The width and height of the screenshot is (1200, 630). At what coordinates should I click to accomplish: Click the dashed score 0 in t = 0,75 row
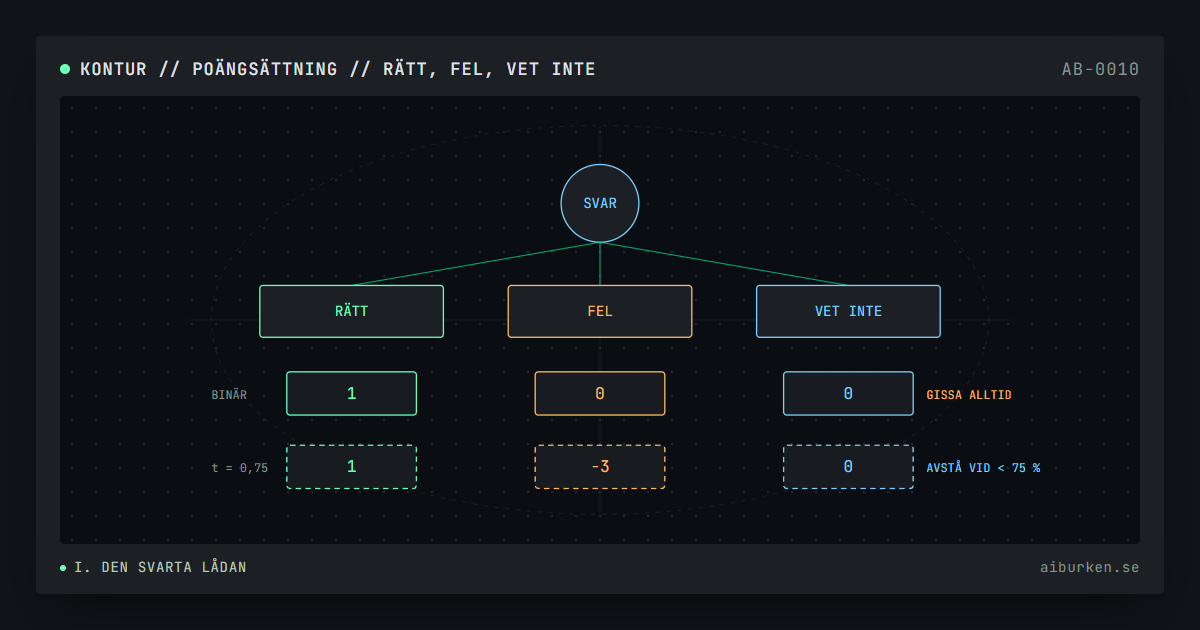pyautogui.click(x=848, y=467)
